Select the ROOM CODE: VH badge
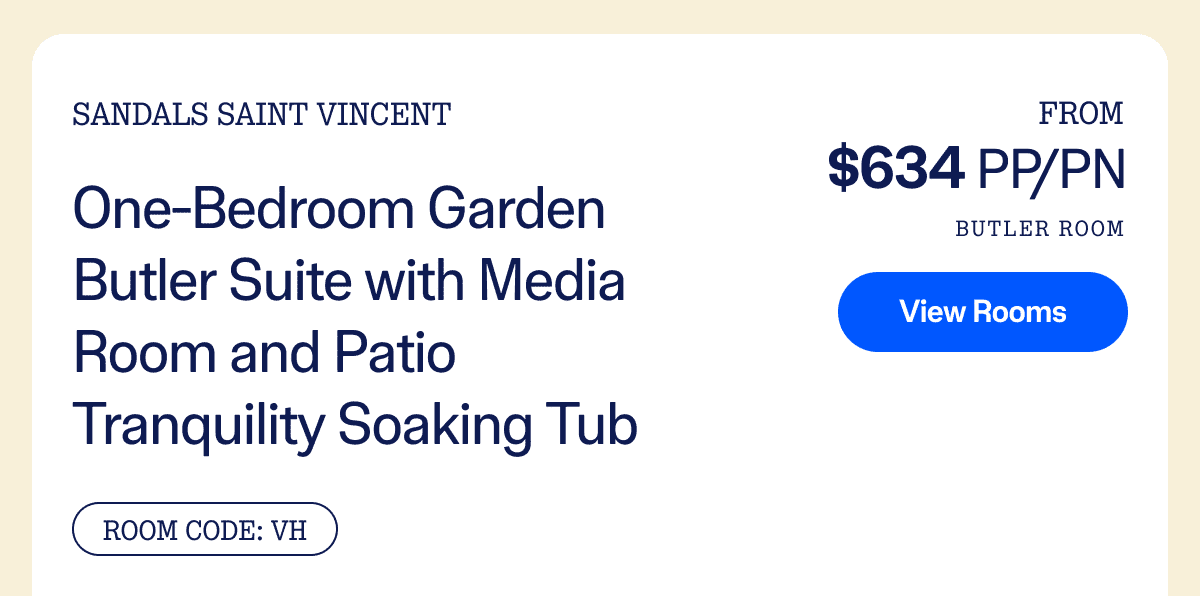This screenshot has width=1200, height=596. [205, 529]
